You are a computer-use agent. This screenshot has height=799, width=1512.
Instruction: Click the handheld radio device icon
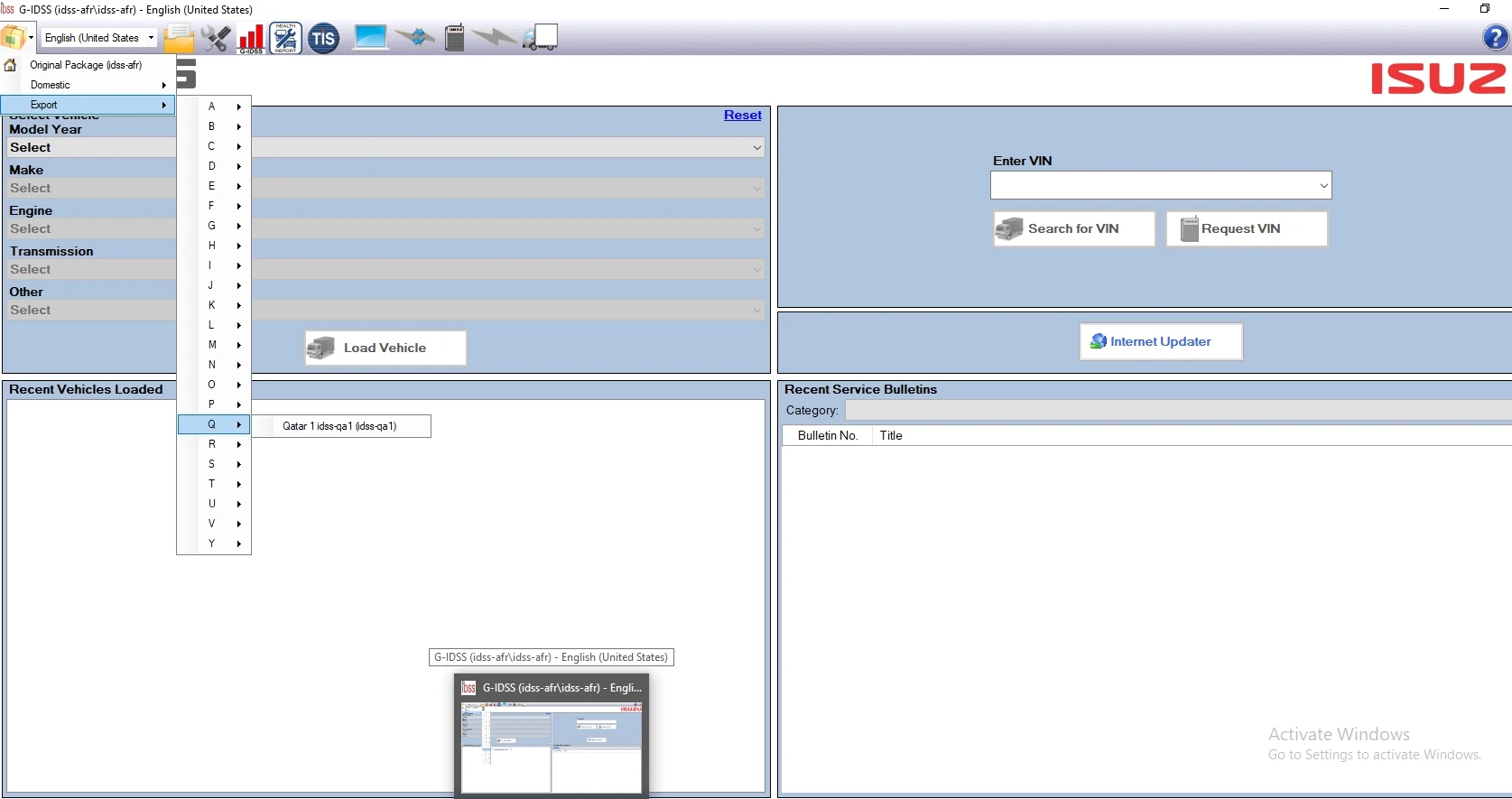pos(455,38)
